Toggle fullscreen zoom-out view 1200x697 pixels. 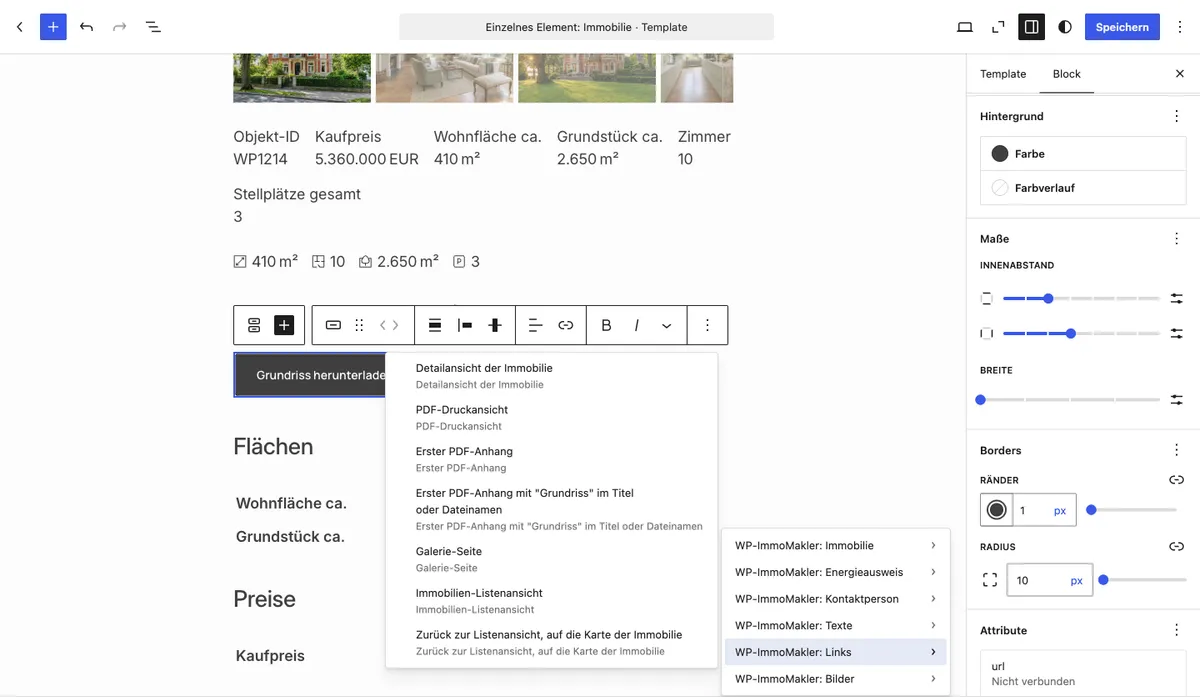tap(998, 27)
